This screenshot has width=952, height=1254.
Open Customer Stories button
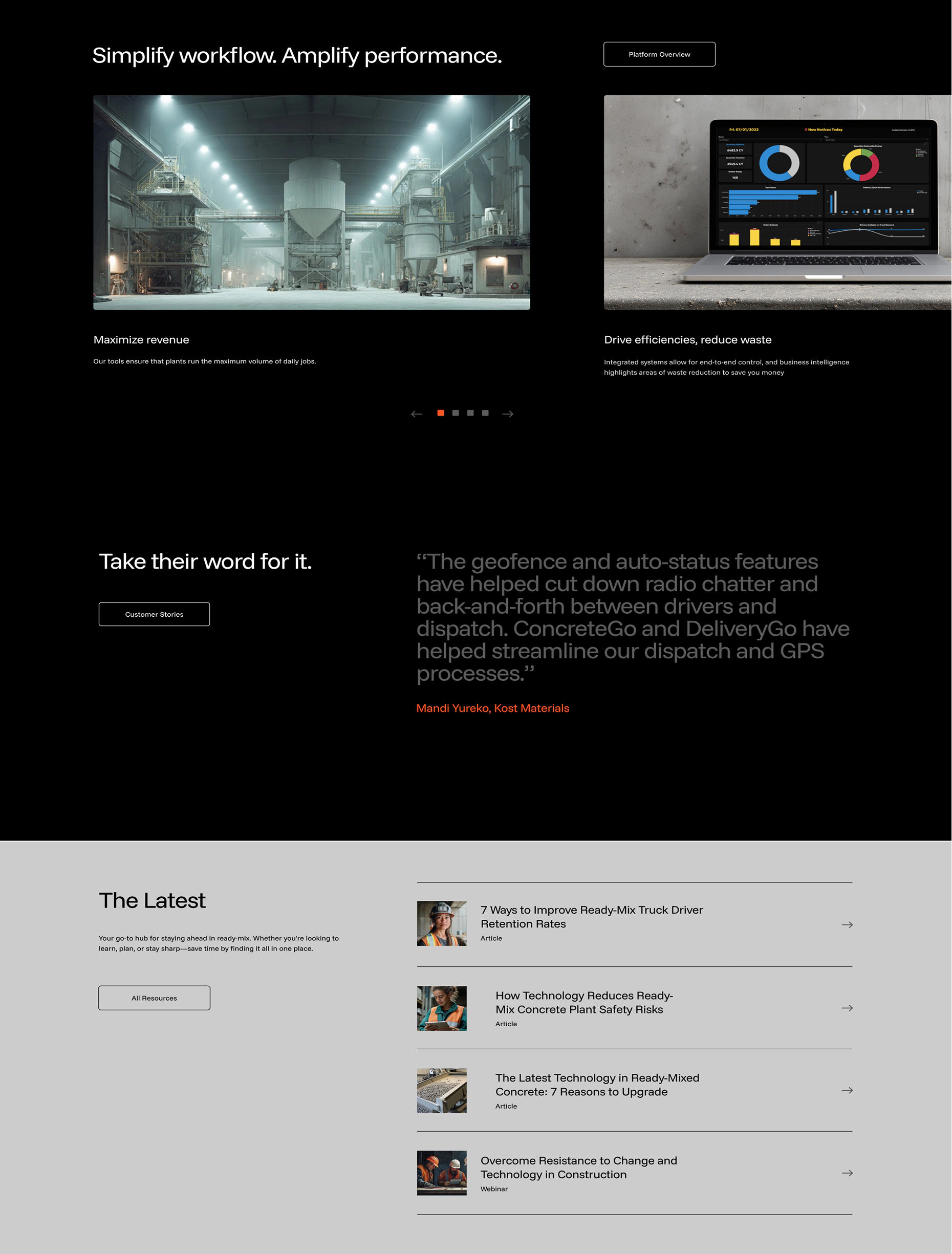154,614
